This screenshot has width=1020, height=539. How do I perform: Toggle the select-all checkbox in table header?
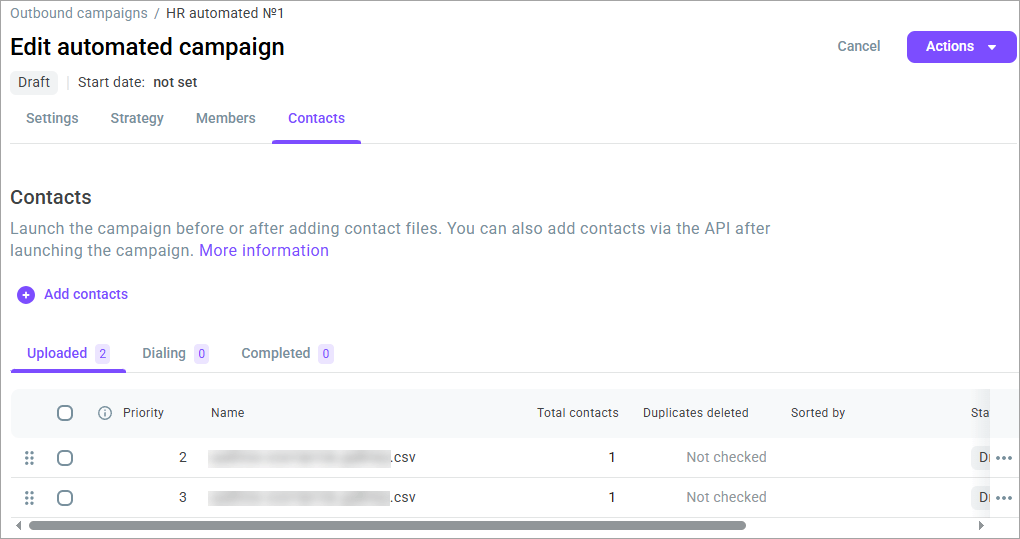(x=65, y=413)
